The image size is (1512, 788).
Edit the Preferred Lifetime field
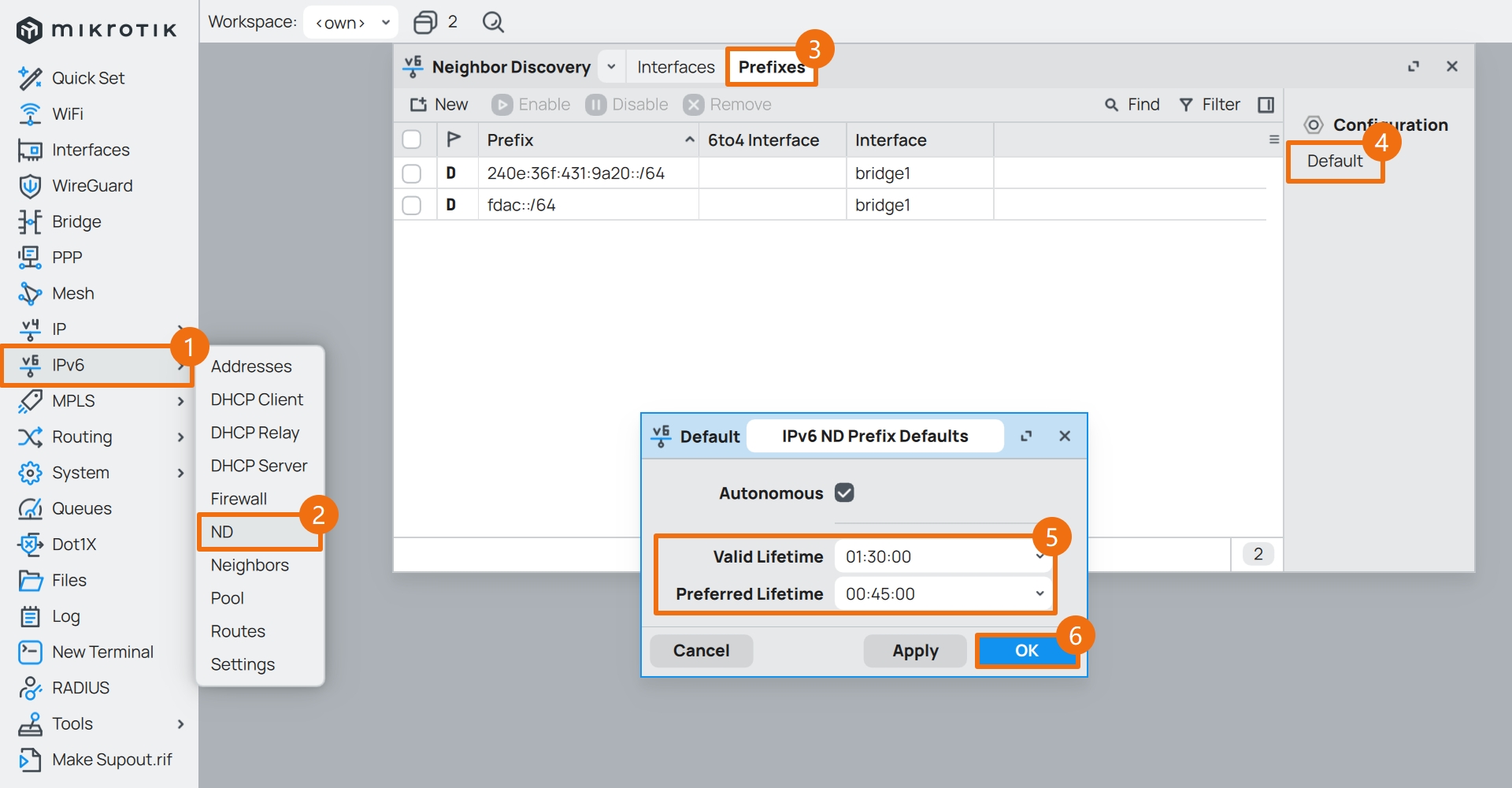[x=943, y=594]
